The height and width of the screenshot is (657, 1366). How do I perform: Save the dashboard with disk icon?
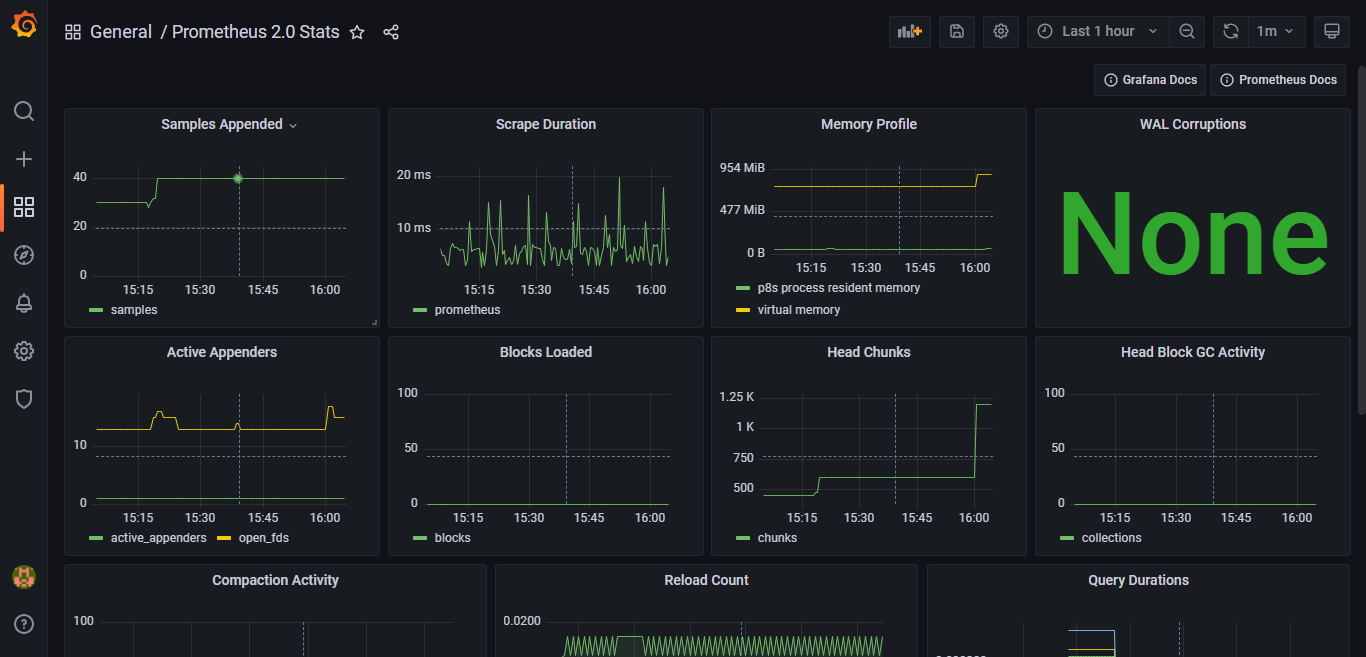coord(957,32)
